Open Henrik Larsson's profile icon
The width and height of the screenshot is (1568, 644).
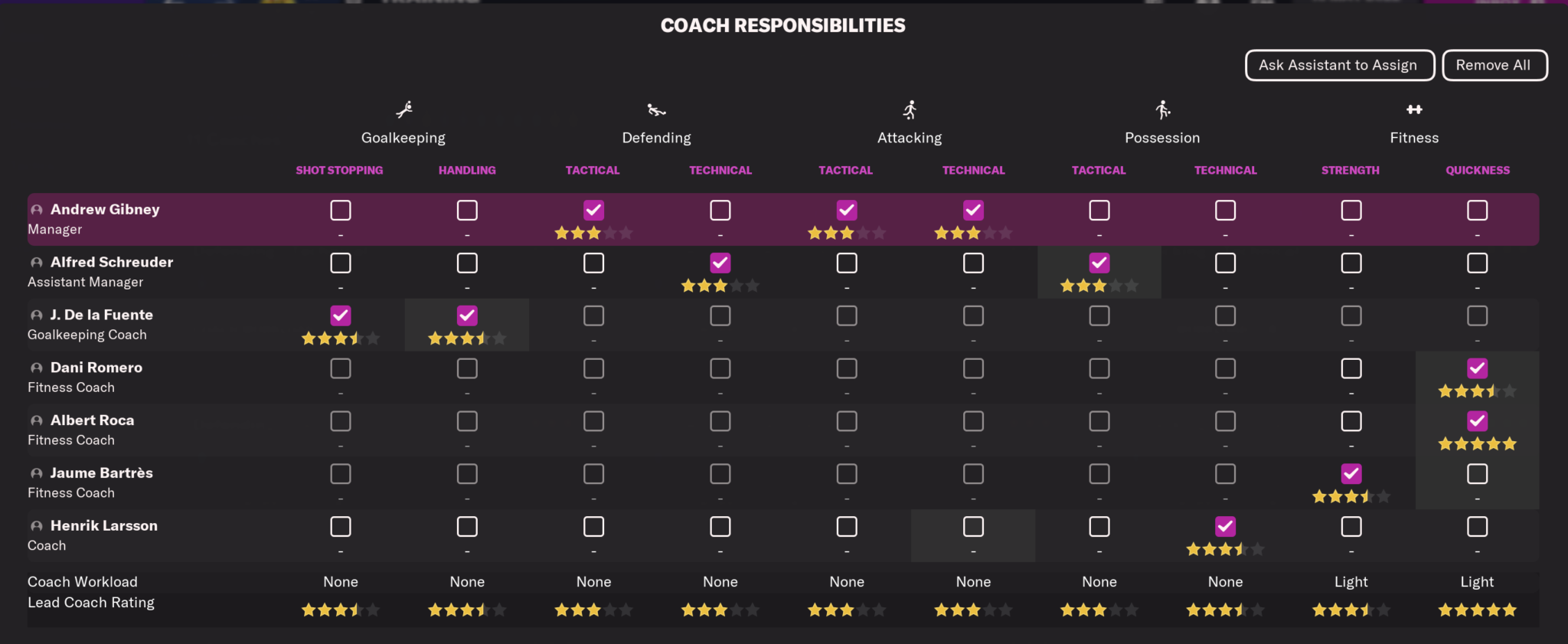point(35,526)
